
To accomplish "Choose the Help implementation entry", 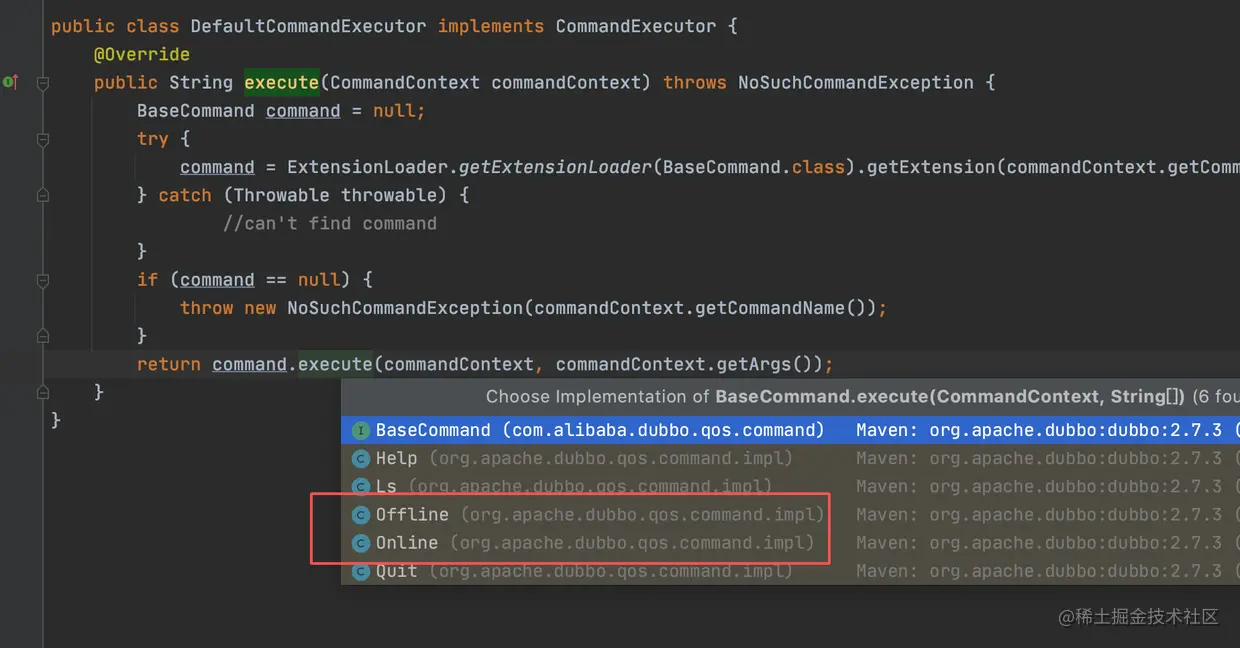I will point(790,459).
